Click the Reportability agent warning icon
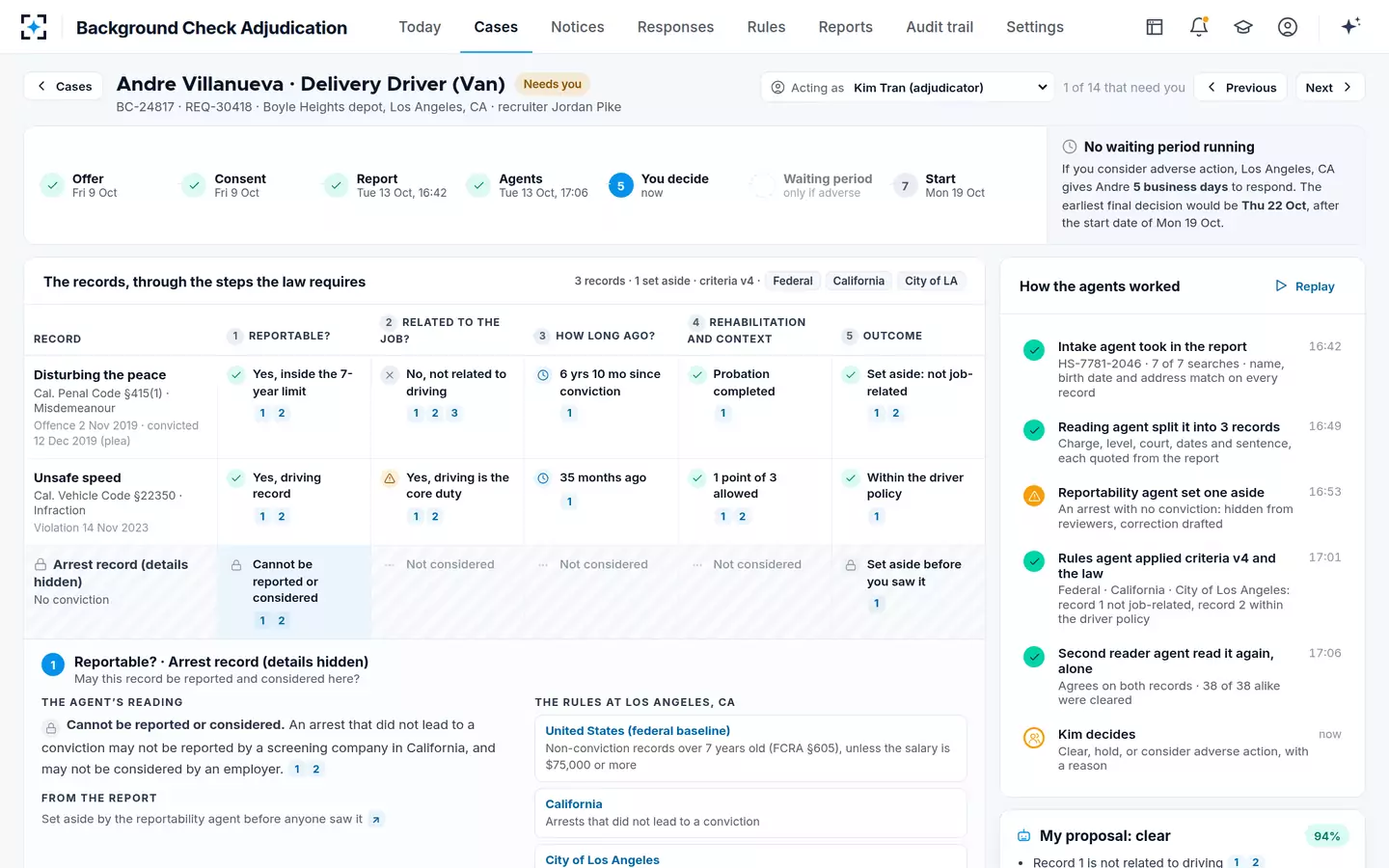The width and height of the screenshot is (1389, 868). click(1034, 496)
